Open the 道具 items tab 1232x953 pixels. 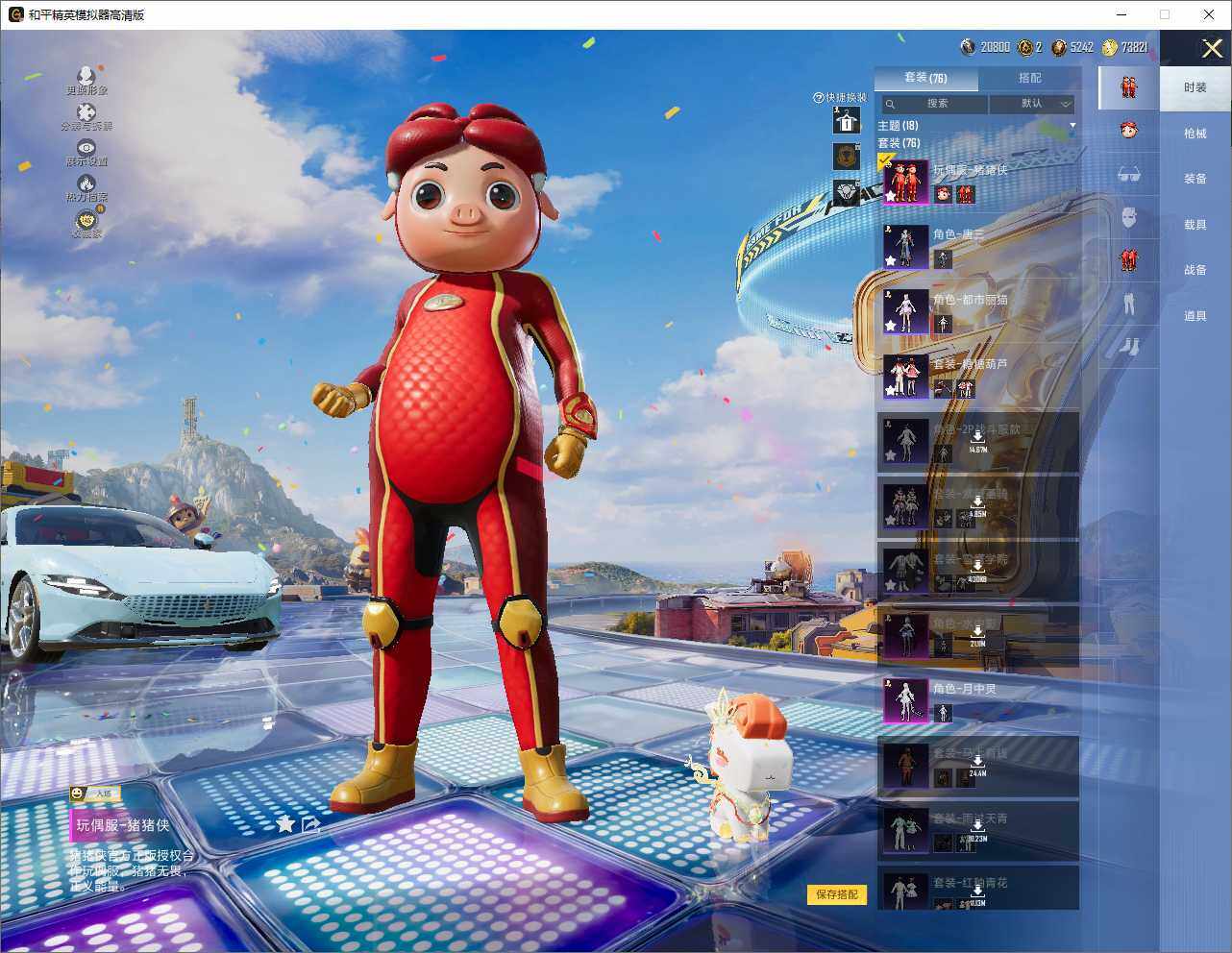(1195, 316)
